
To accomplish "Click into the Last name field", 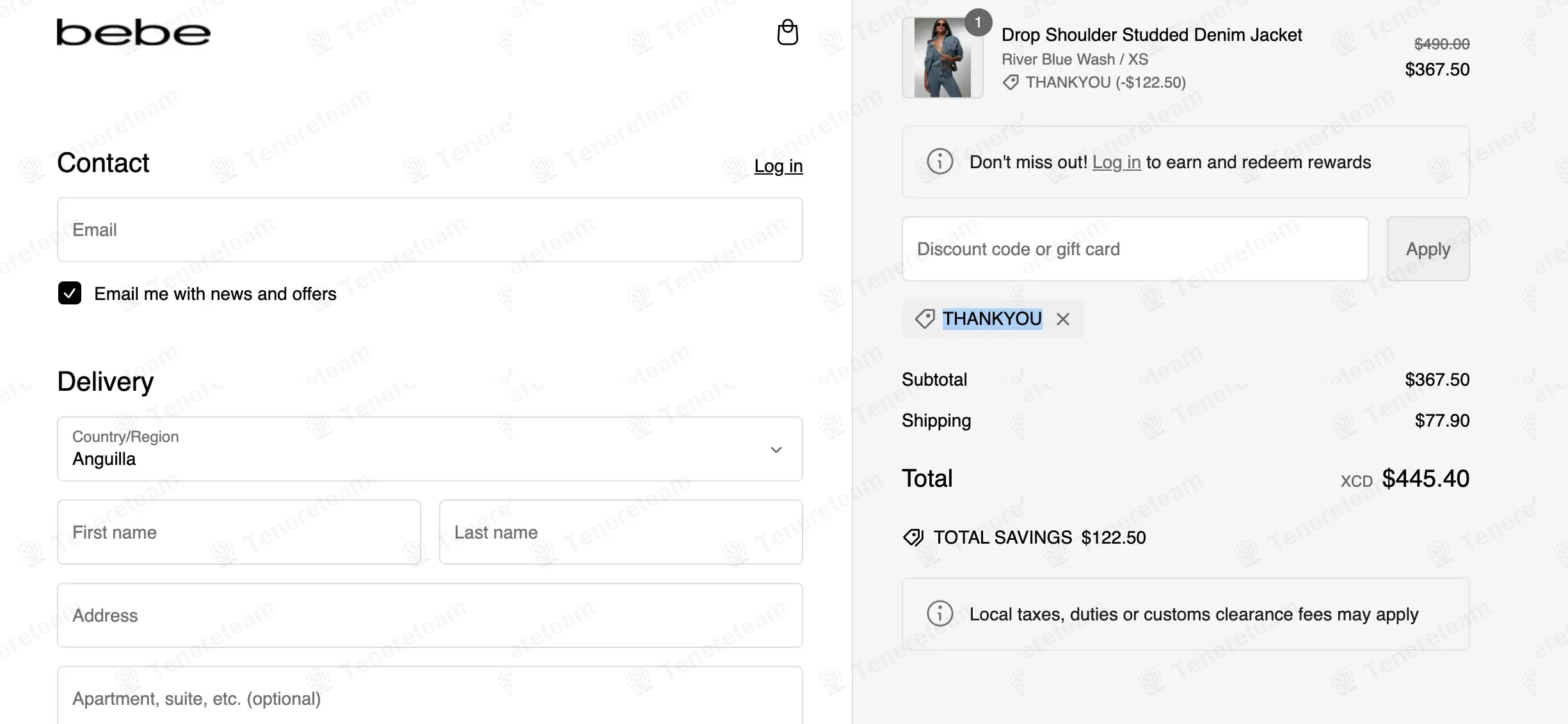I will (620, 532).
